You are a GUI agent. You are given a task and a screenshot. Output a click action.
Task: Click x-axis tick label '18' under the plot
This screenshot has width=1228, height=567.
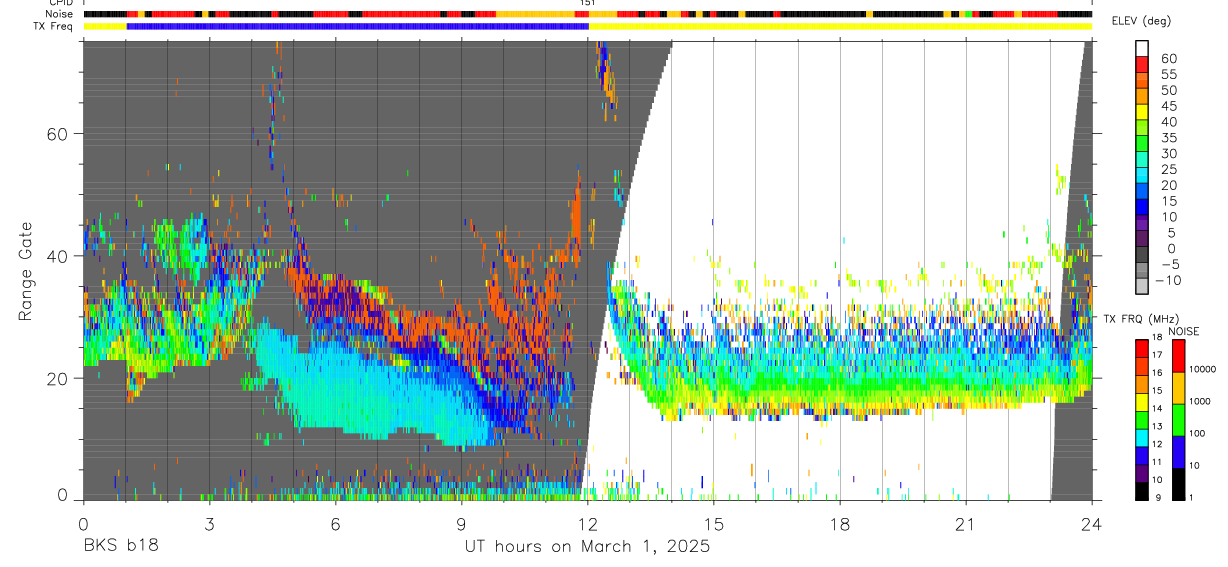tap(839, 524)
